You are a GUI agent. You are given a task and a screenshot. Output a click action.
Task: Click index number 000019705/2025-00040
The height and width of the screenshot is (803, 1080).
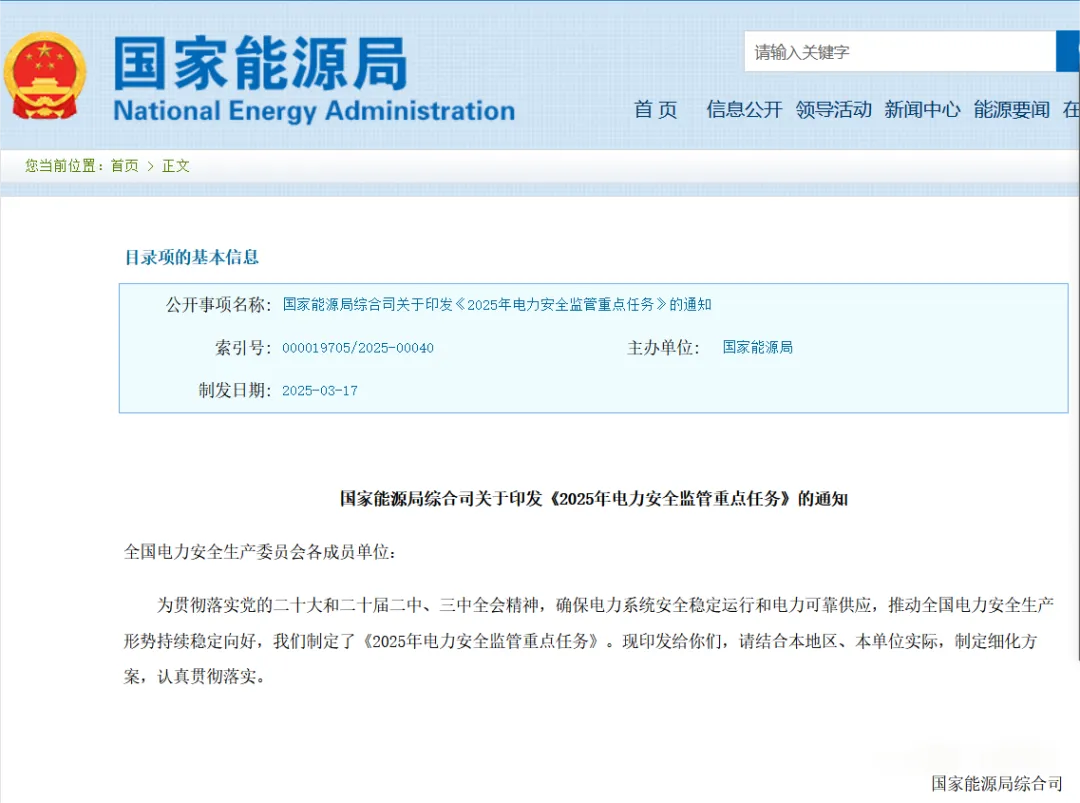click(x=358, y=348)
